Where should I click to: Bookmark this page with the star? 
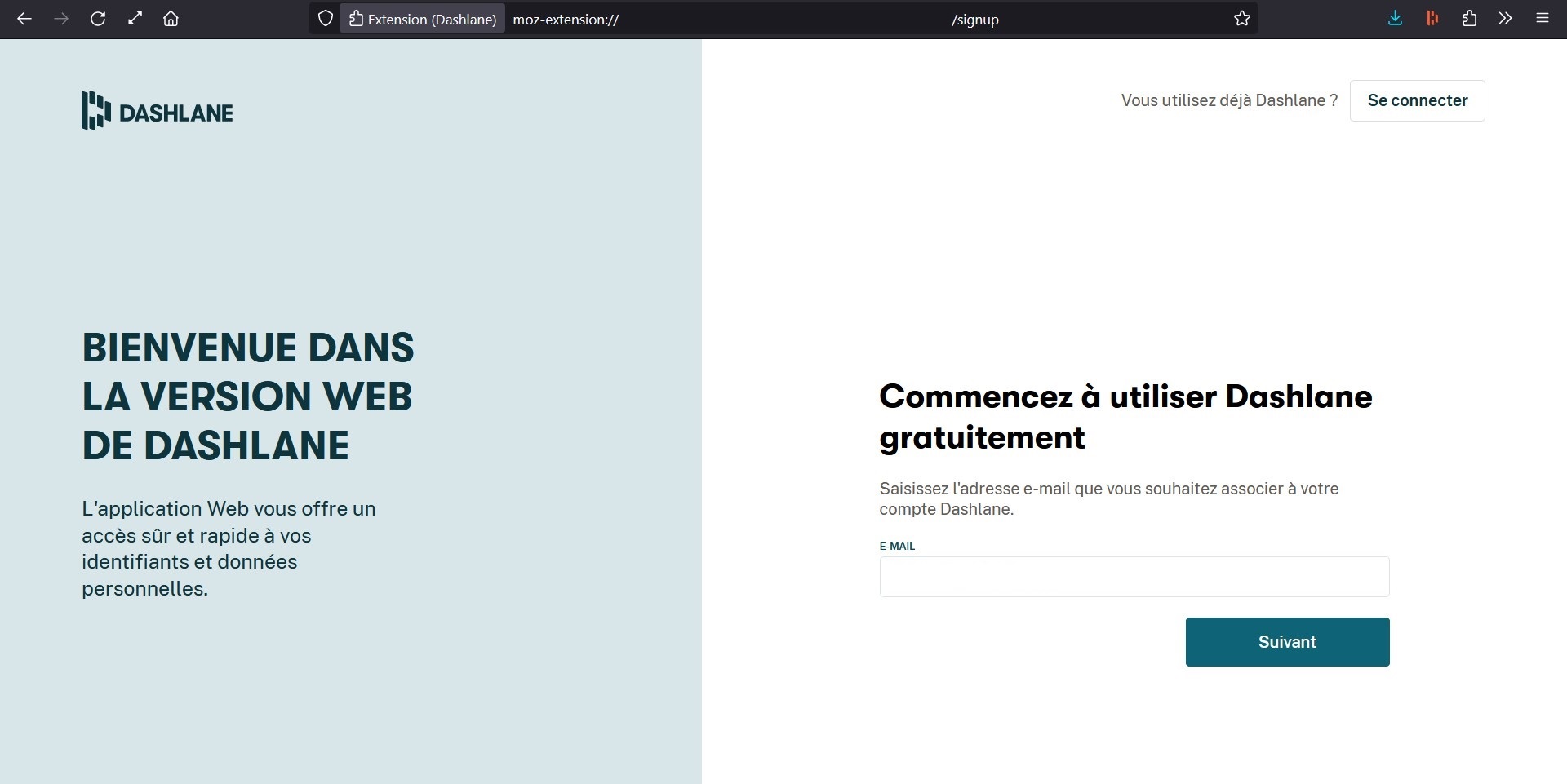tap(1241, 19)
